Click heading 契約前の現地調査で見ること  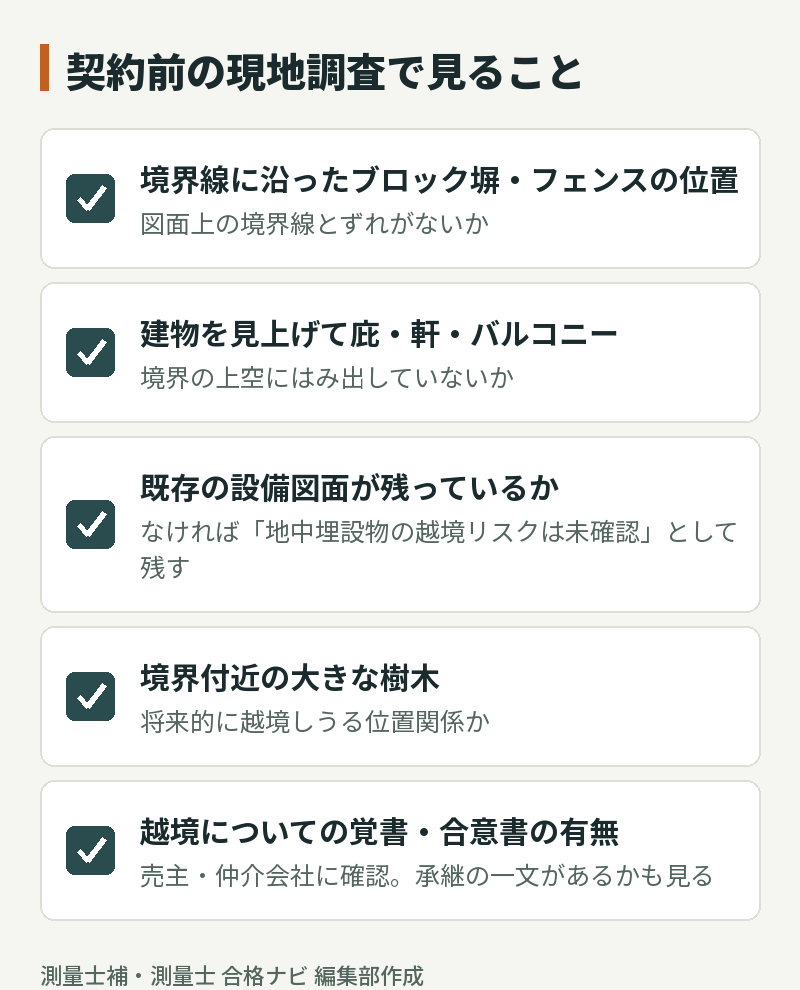click(x=324, y=71)
